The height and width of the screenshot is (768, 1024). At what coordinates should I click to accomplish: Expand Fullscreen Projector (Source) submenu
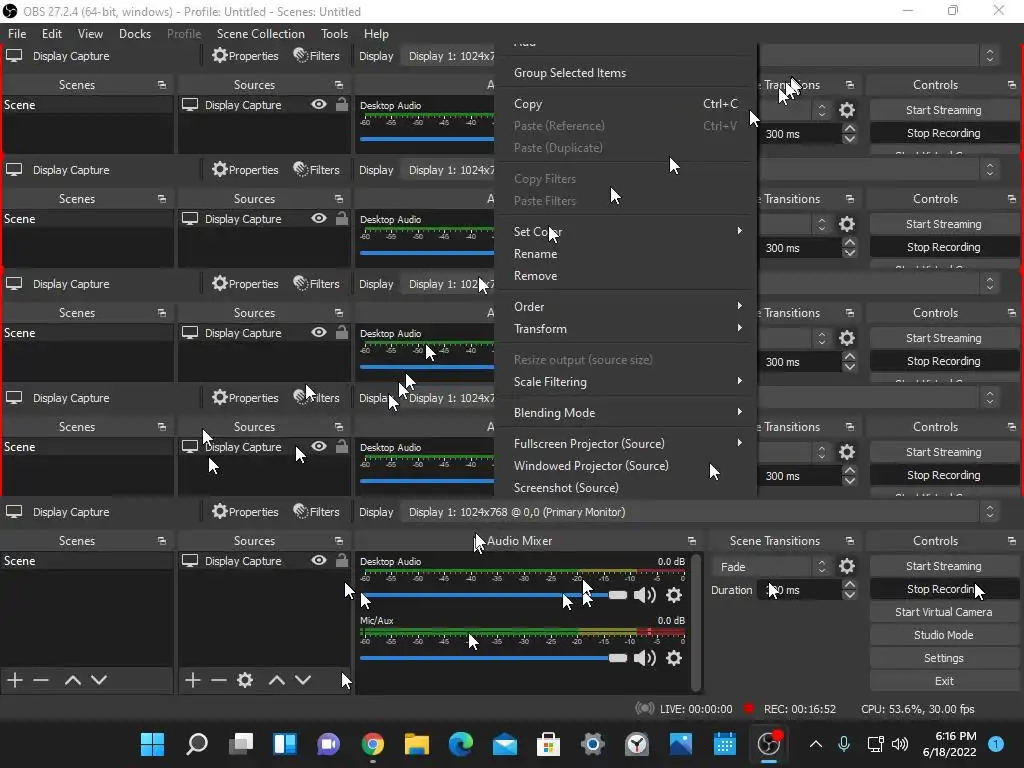626,443
